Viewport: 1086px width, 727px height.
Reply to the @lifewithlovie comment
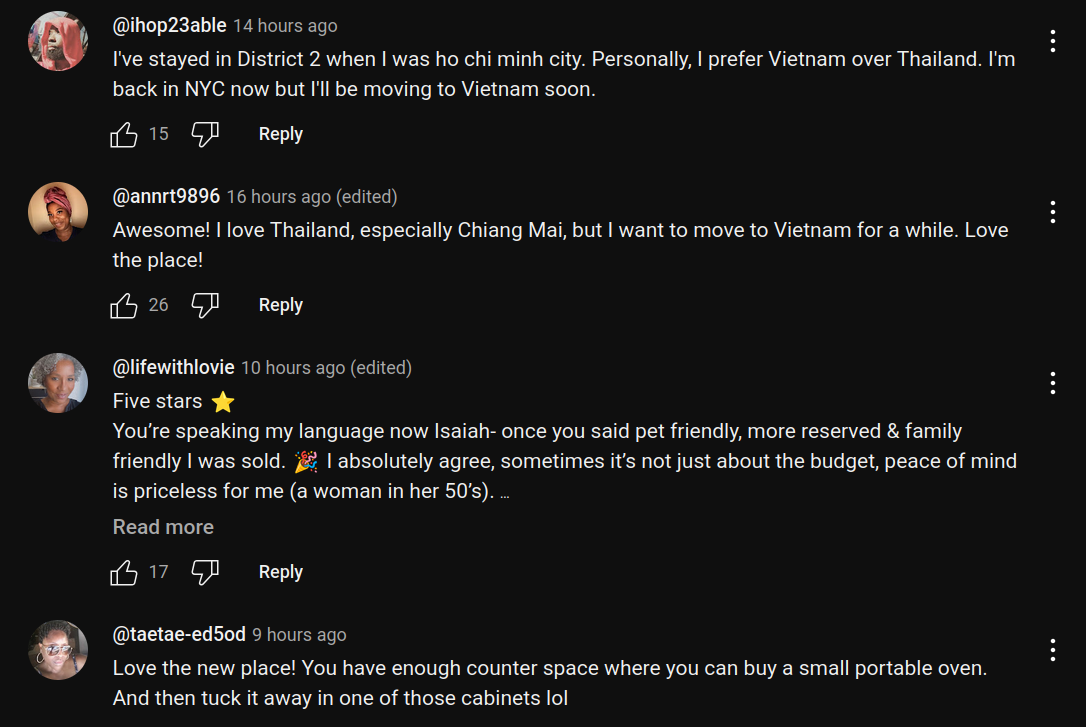tap(280, 572)
